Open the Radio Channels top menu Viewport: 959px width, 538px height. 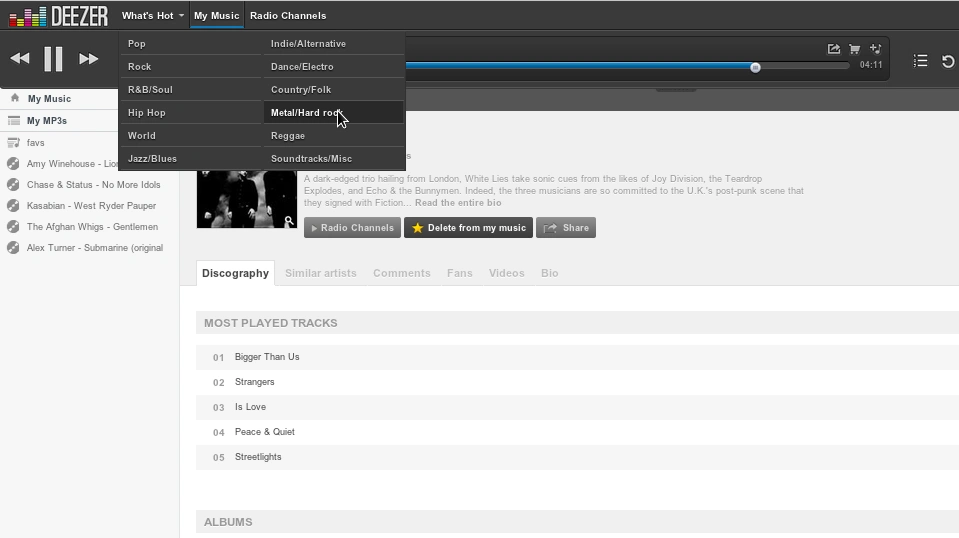288,16
